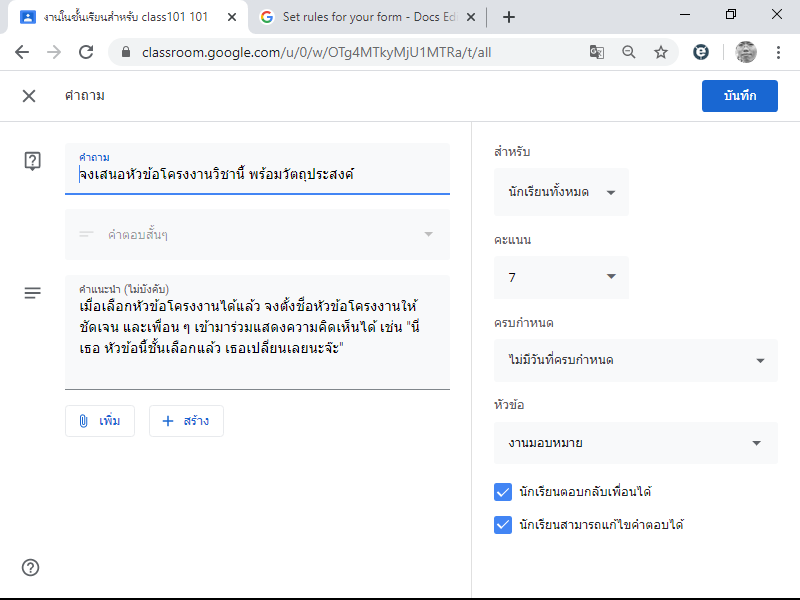800x600 pixels.
Task: Click the browser back arrow
Action: point(22,52)
